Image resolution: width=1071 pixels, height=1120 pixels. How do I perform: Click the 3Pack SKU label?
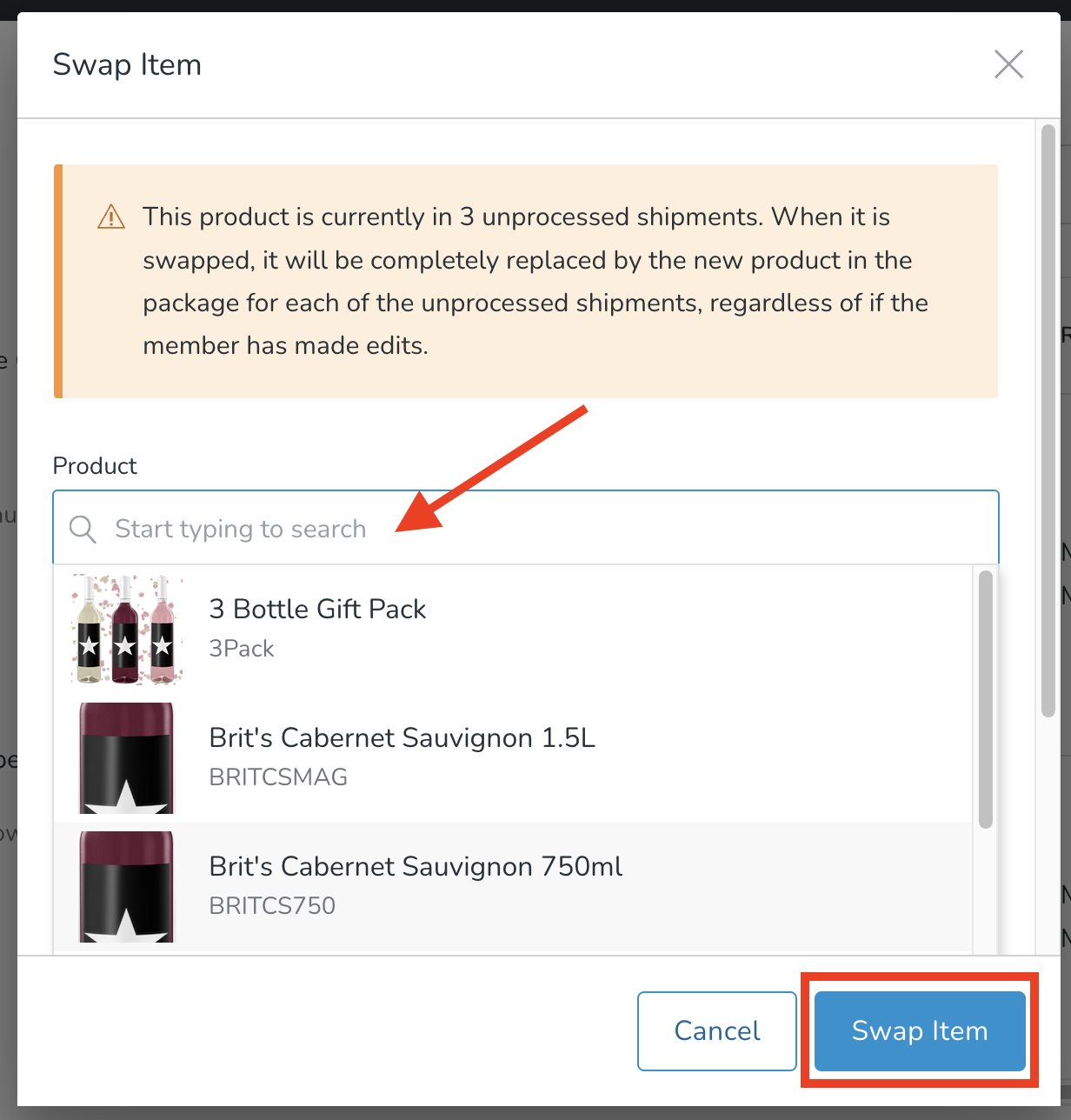241,649
